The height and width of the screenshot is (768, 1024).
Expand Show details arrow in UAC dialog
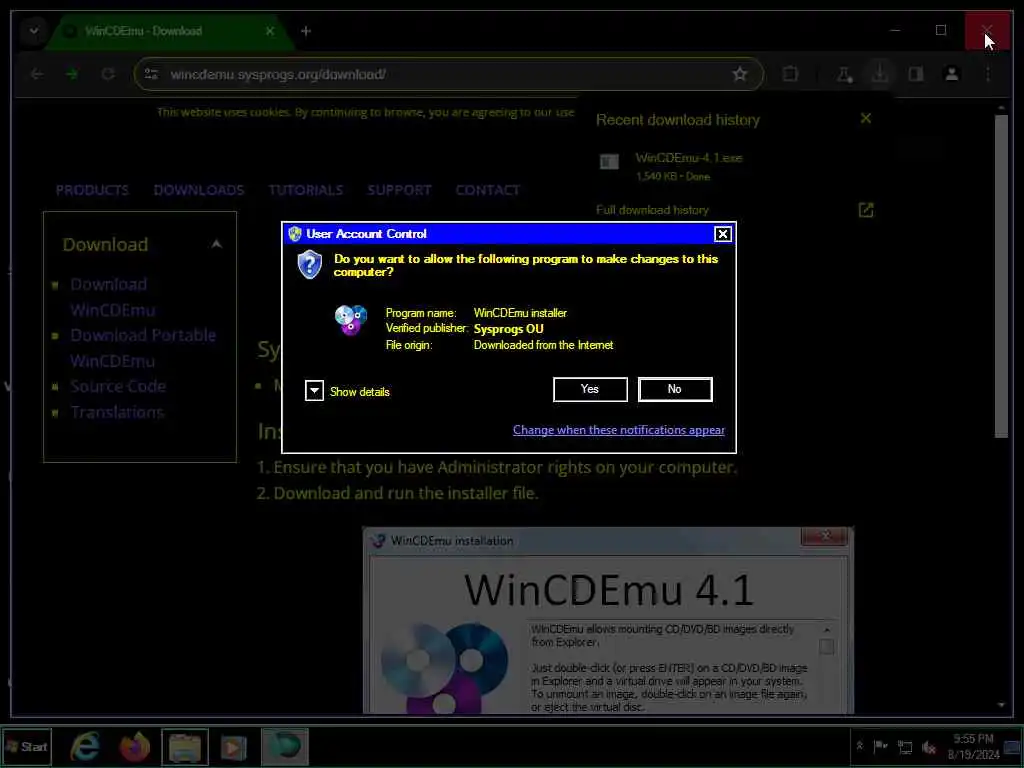pyautogui.click(x=314, y=391)
